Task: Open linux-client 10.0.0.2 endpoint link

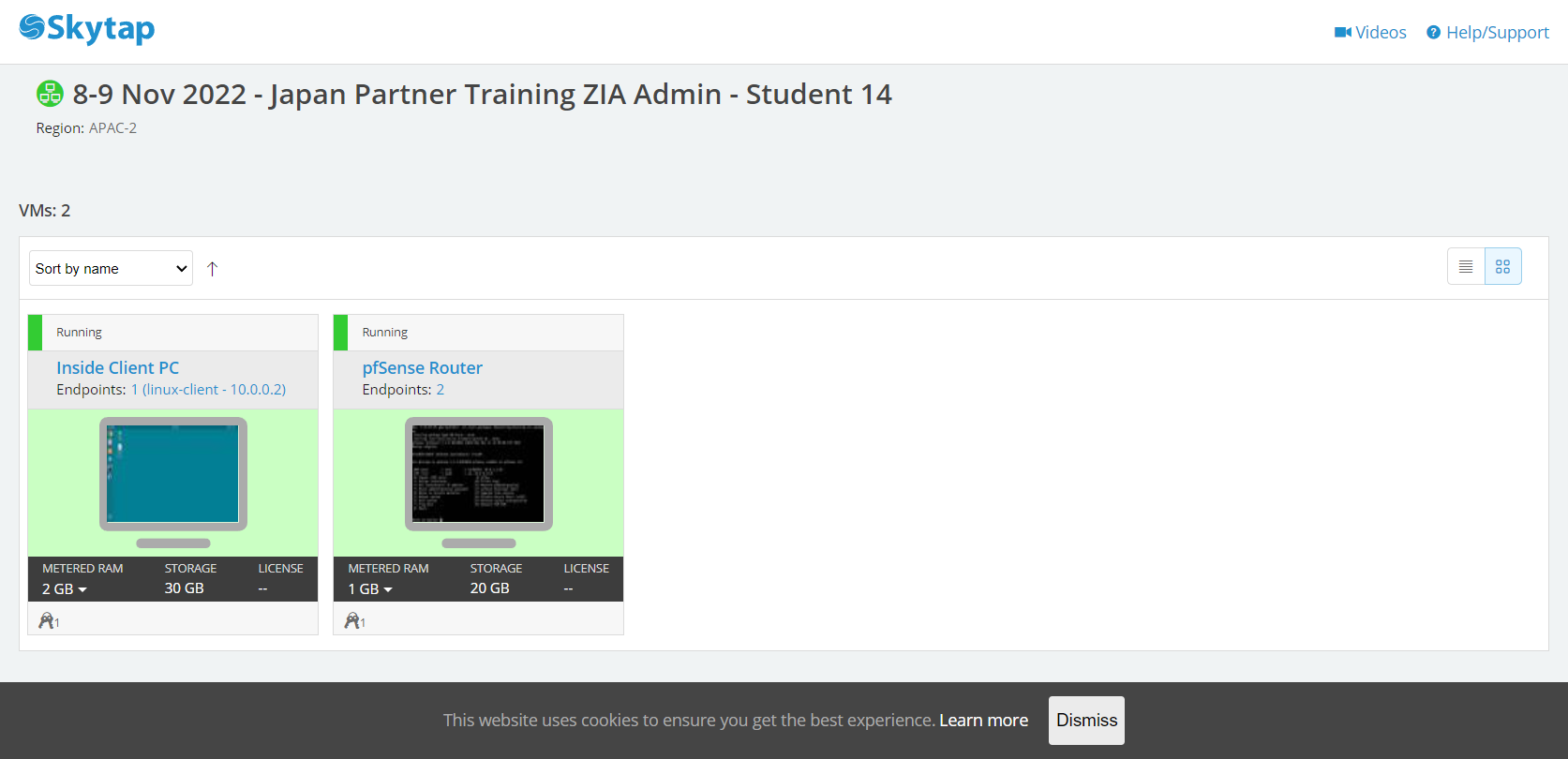Action: 208,390
